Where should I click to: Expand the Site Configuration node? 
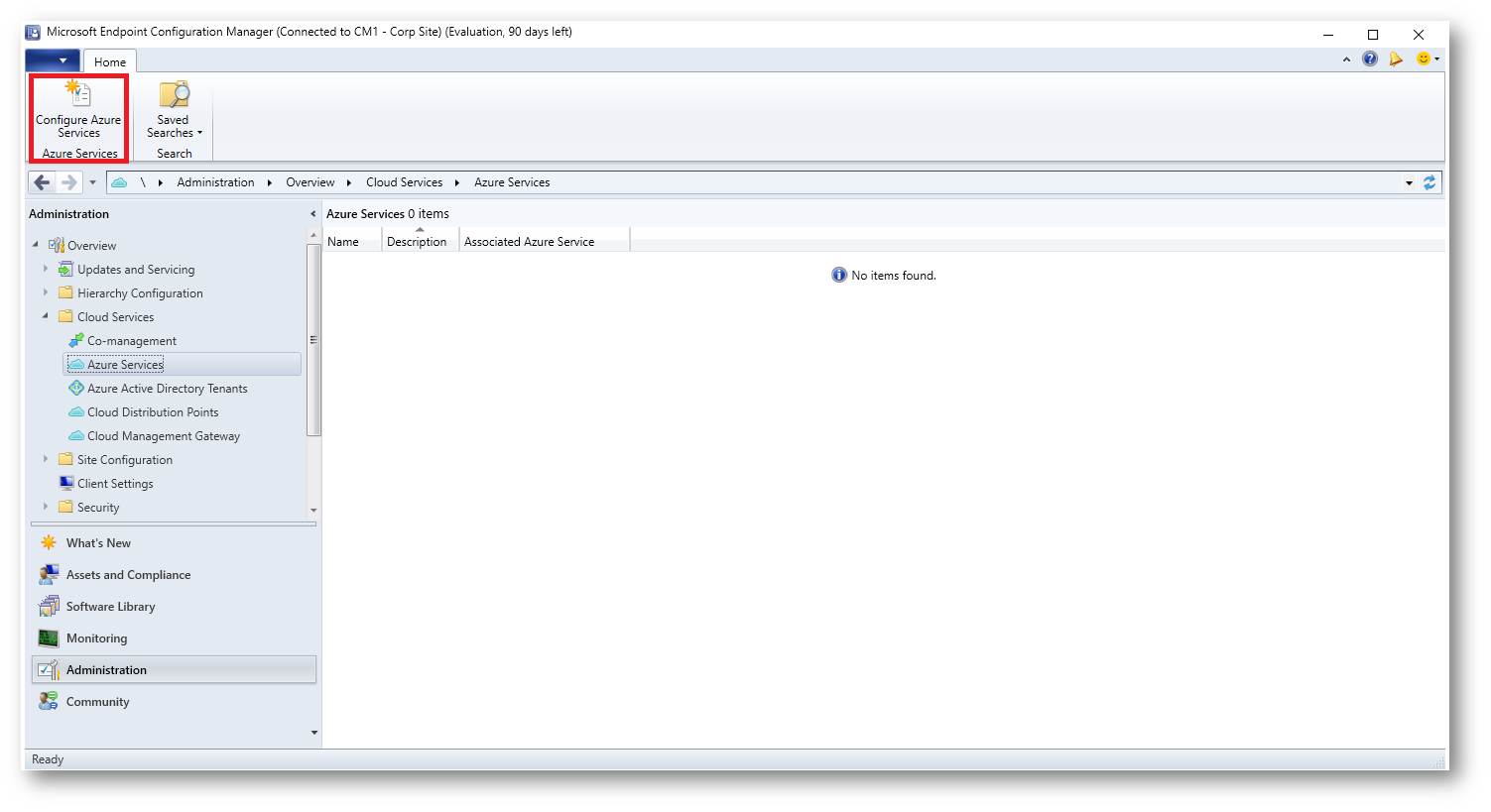pos(46,459)
